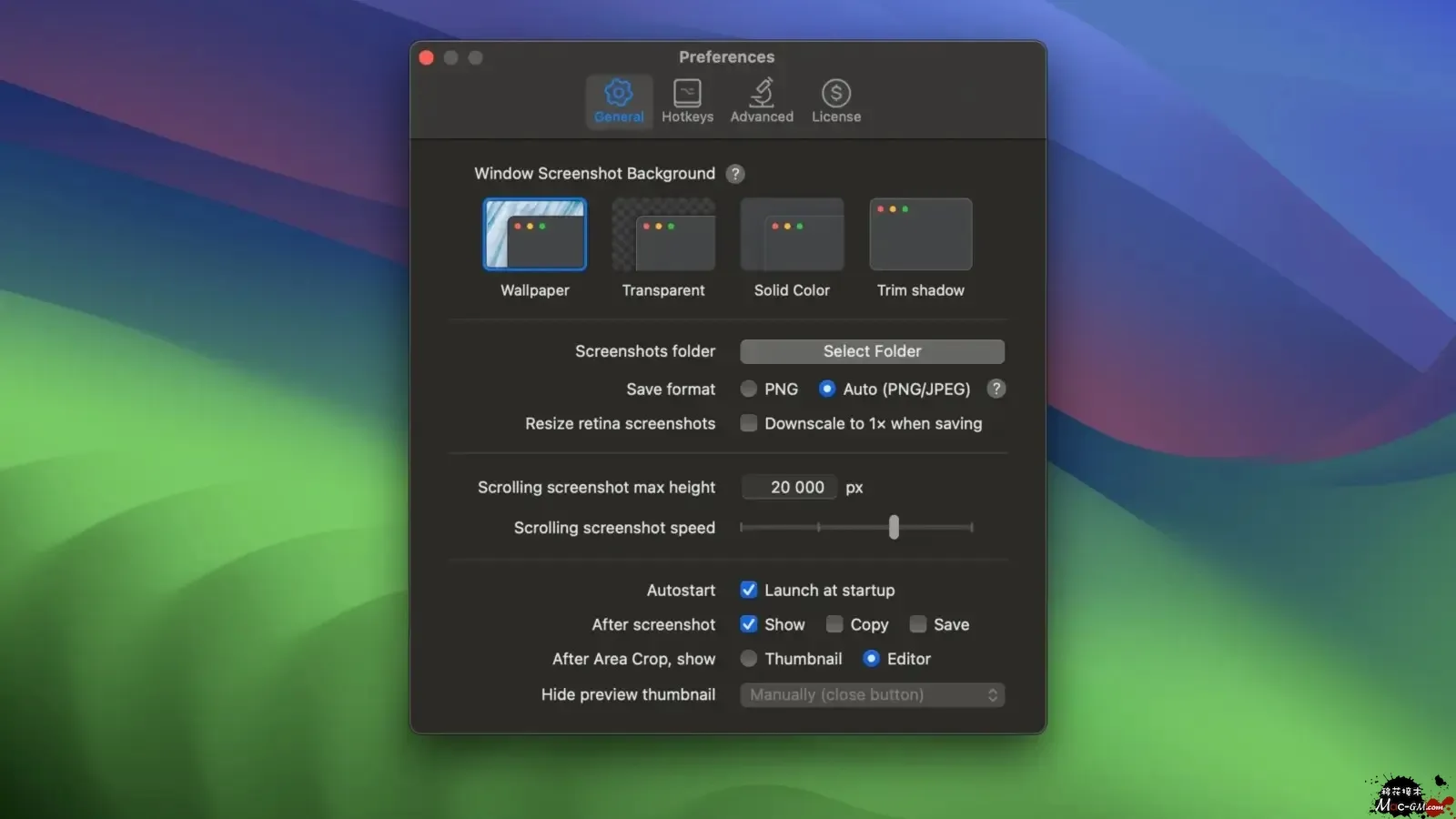
Task: Go to the License tab
Action: pos(836,101)
